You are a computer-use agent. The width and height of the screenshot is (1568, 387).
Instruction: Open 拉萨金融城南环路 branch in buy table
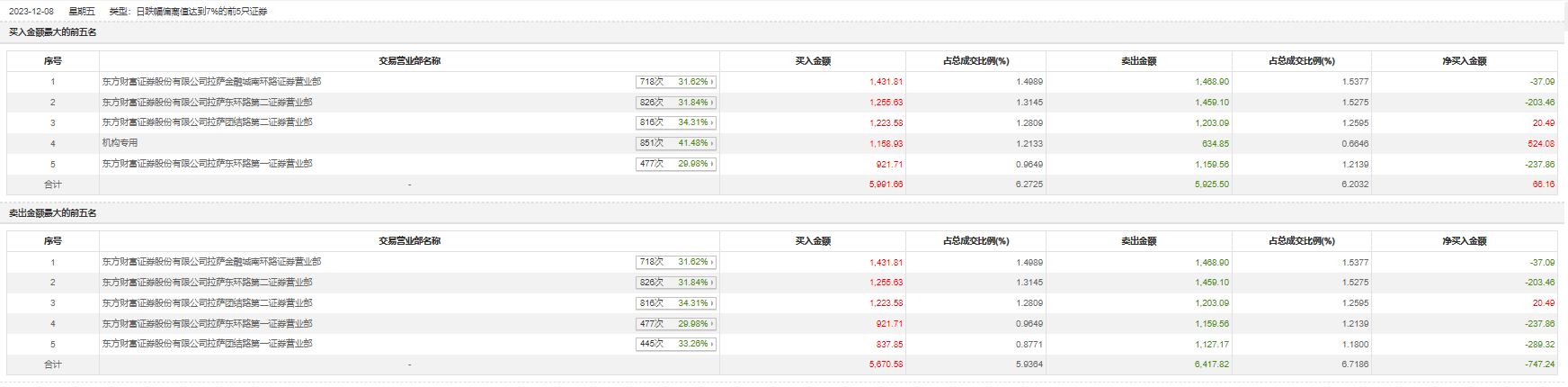tap(211, 82)
